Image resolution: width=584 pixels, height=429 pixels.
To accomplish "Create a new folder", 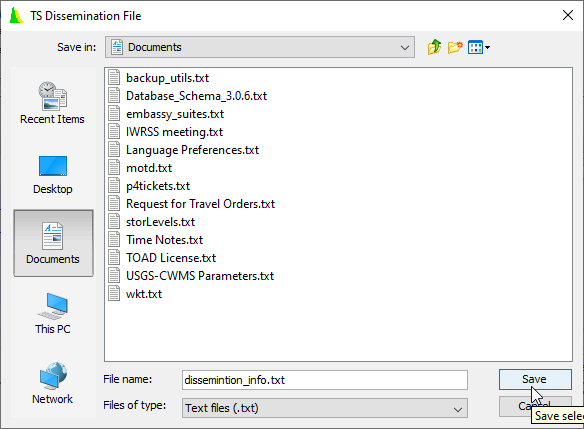I will point(455,47).
